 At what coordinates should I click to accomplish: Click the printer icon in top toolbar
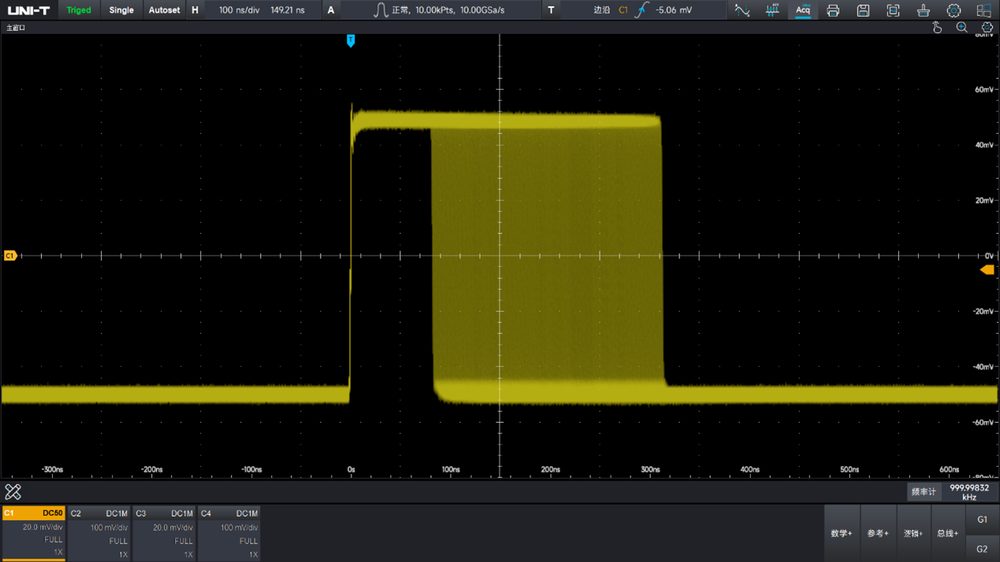point(833,10)
